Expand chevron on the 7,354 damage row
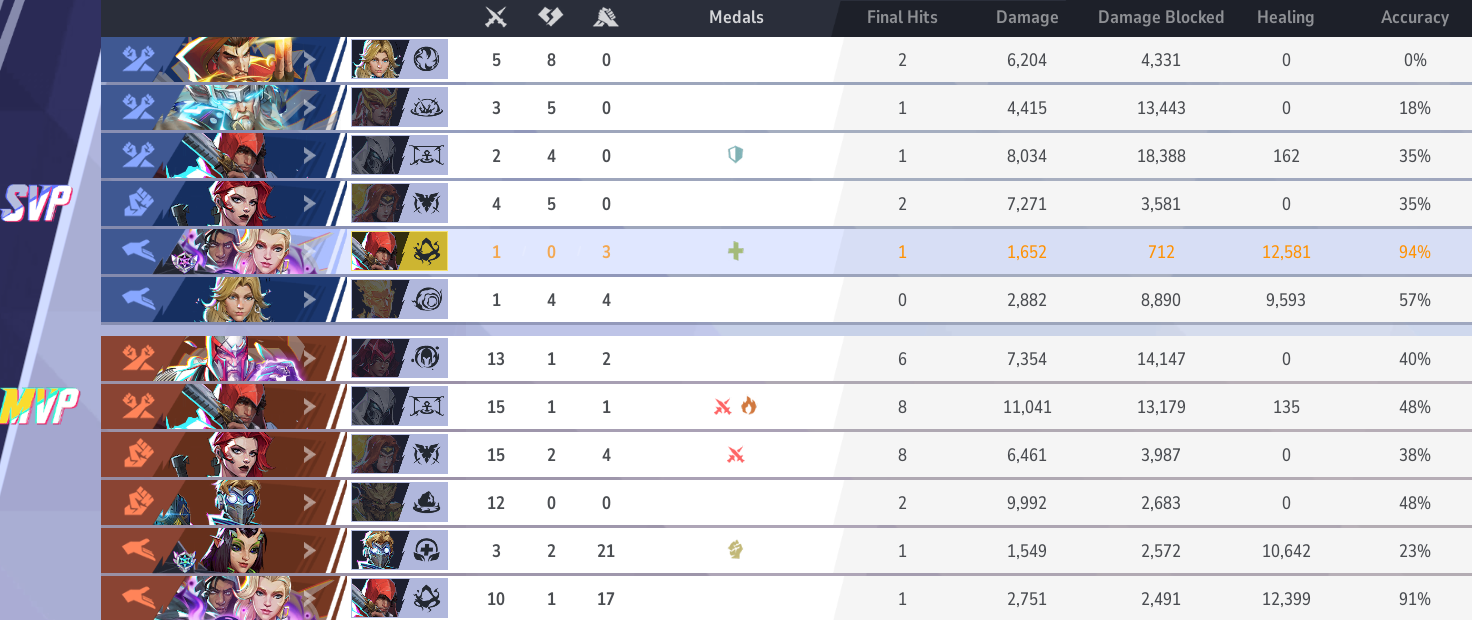Screen dimensions: 1472x620 (x=309, y=358)
